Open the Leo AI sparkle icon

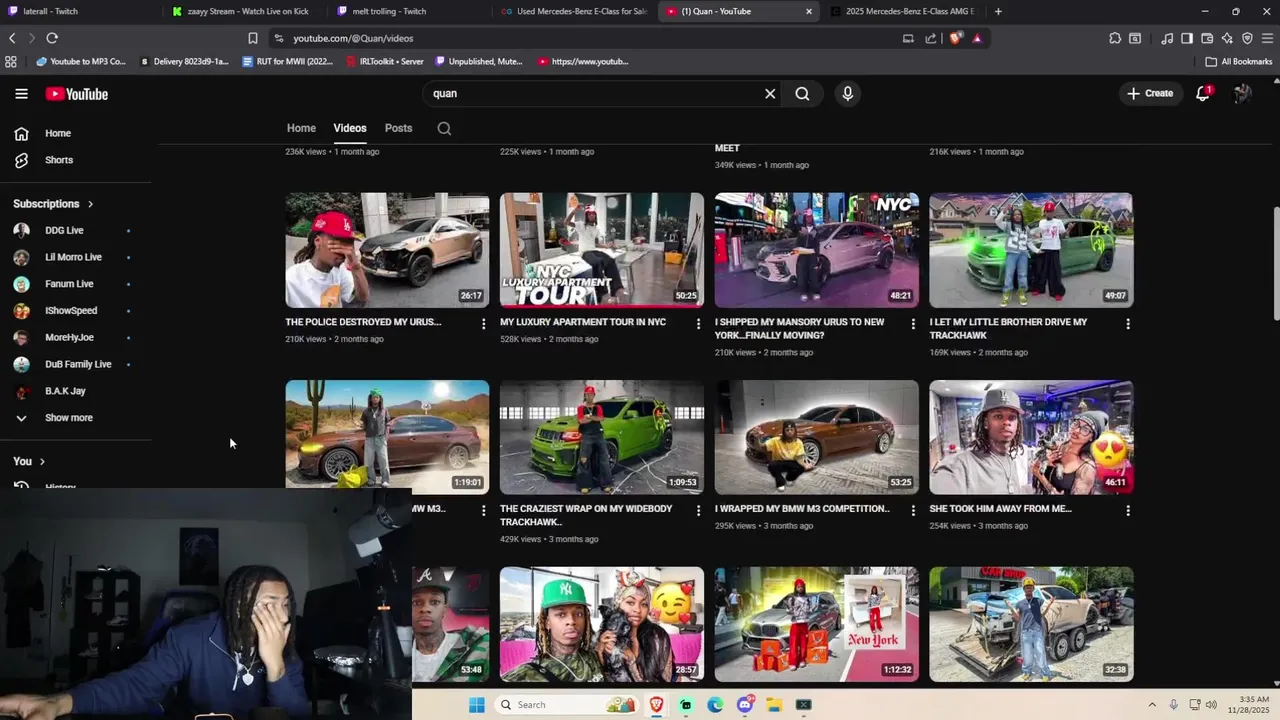(x=1227, y=38)
